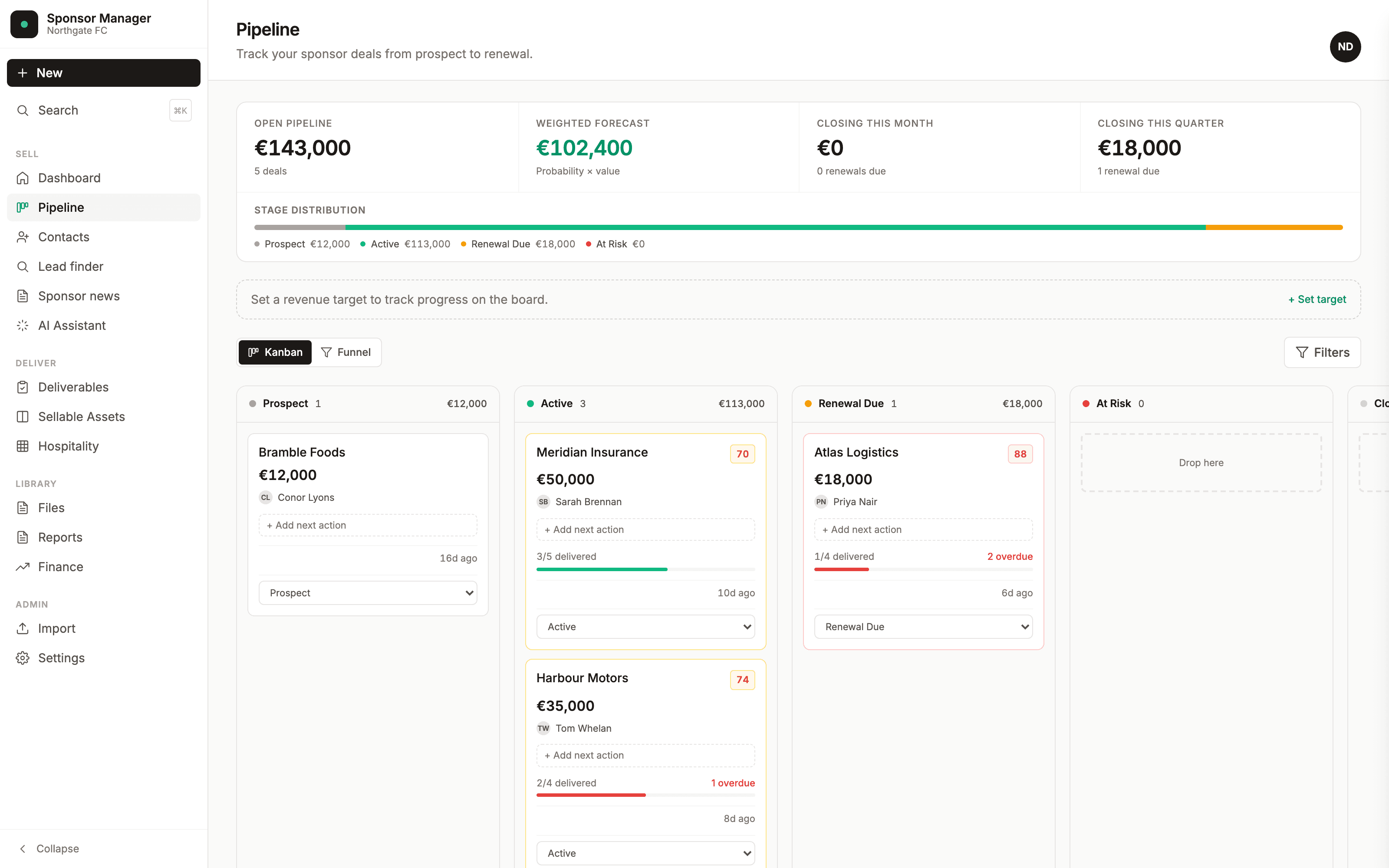This screenshot has width=1389, height=868.
Task: Click the Files document icon
Action: tap(23, 507)
